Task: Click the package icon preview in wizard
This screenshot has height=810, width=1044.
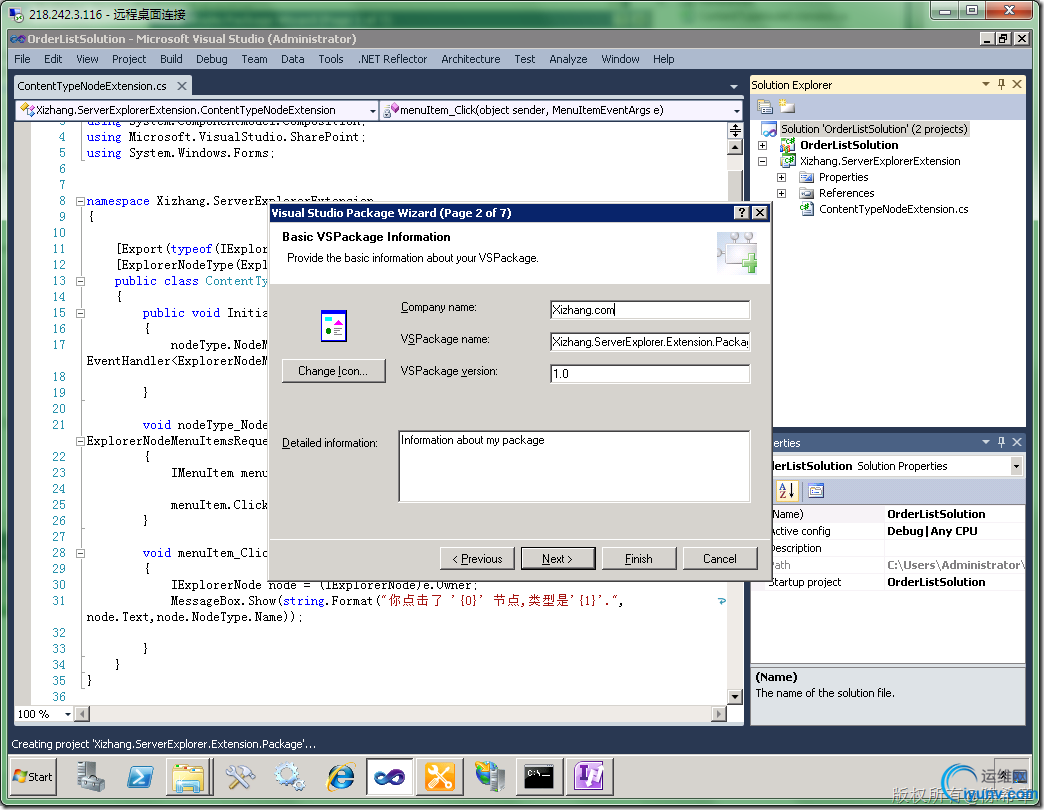Action: click(334, 326)
